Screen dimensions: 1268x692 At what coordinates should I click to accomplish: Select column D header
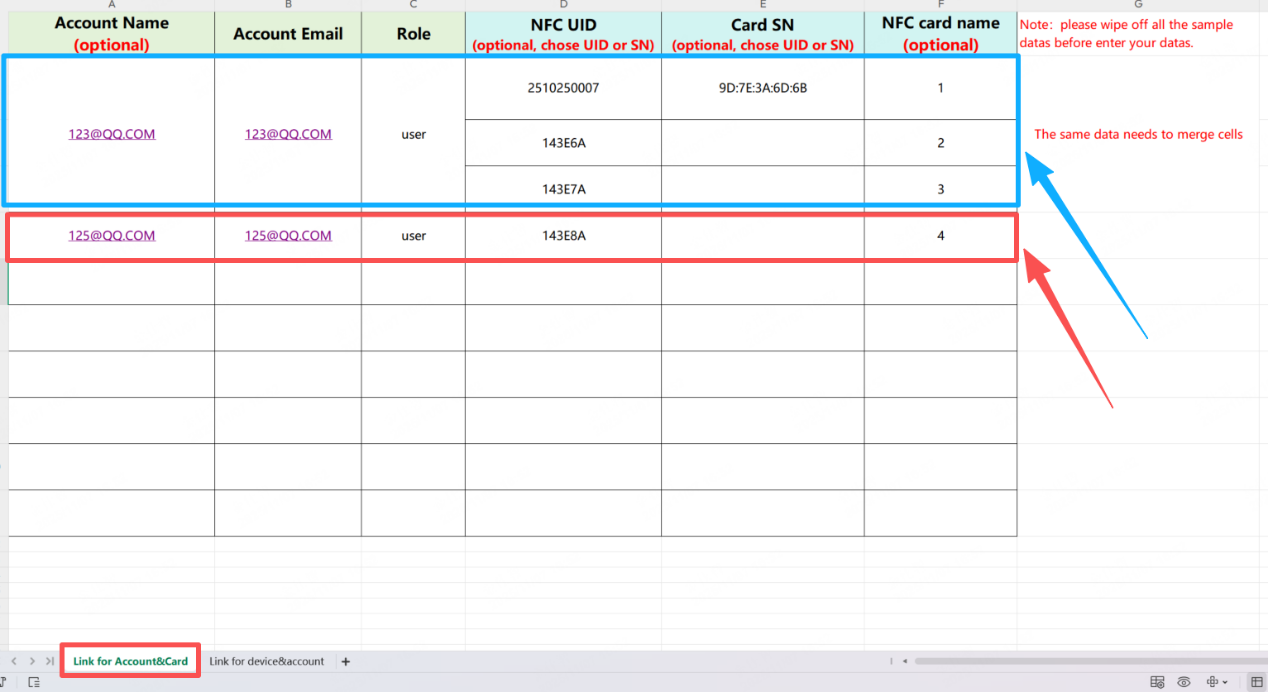(563, 5)
